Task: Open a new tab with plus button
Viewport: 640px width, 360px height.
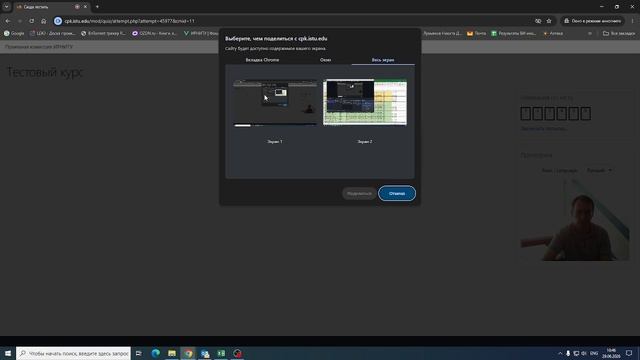Action: [x=97, y=7]
